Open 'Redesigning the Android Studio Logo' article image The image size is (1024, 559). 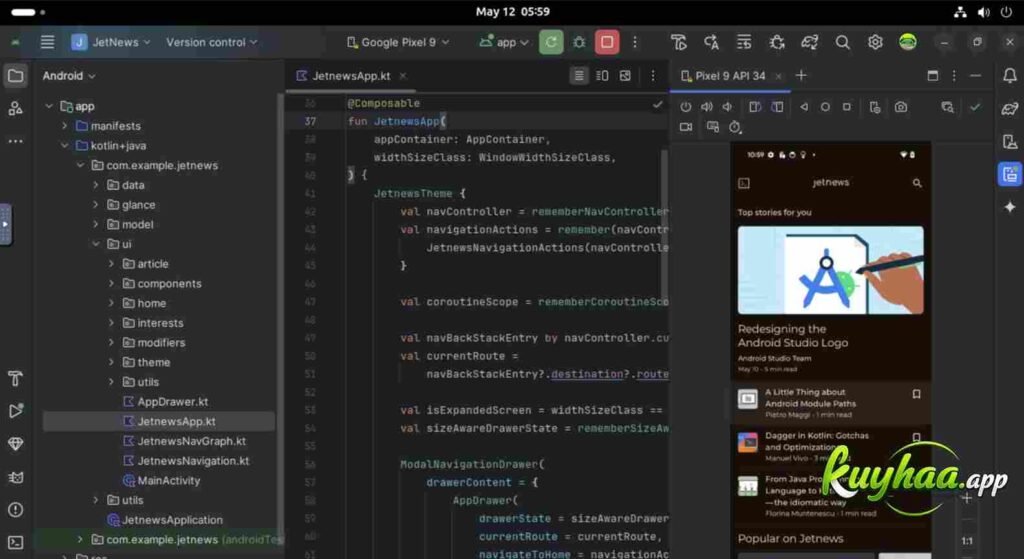[x=830, y=270]
